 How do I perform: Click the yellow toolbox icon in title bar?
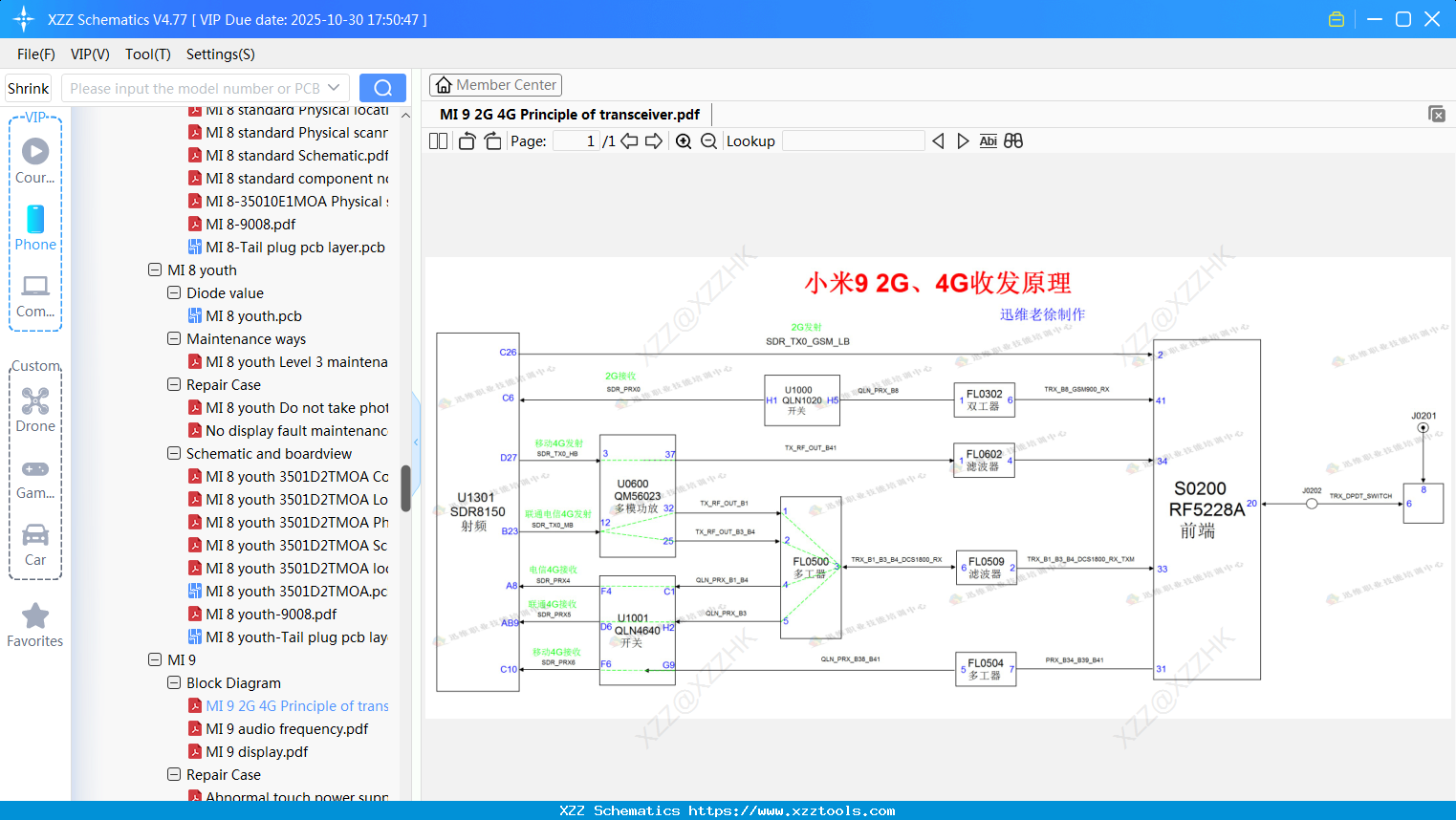pos(1336,18)
